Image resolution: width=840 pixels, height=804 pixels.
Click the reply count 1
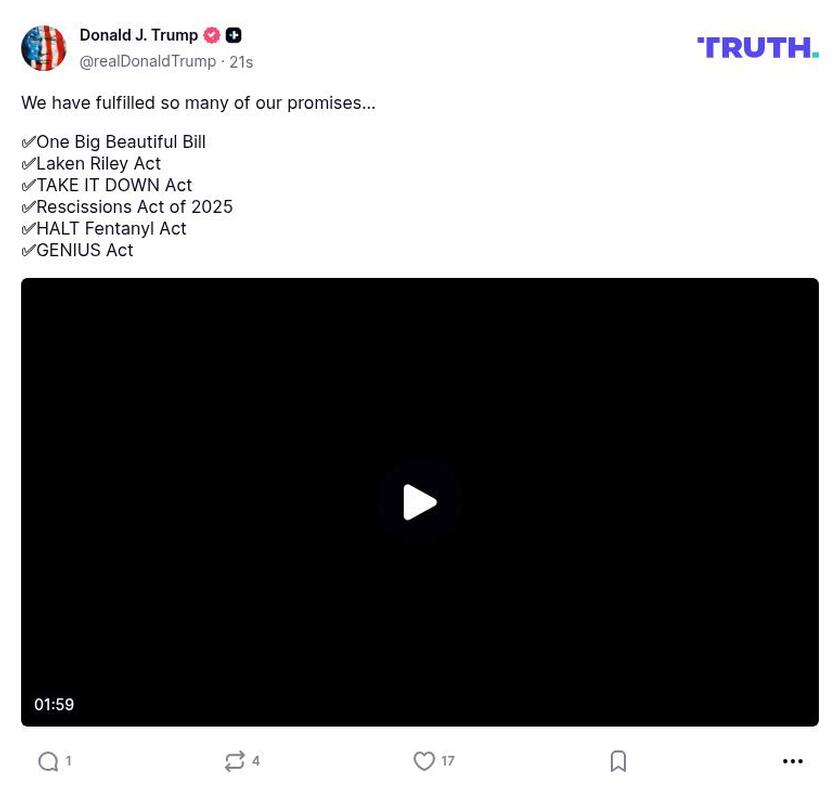pos(68,761)
